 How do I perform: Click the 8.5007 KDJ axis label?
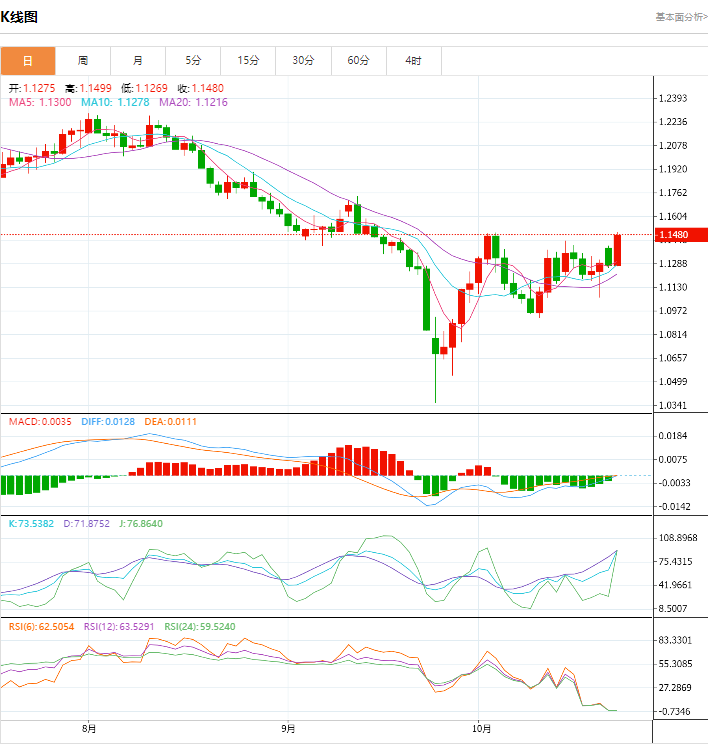673,609
